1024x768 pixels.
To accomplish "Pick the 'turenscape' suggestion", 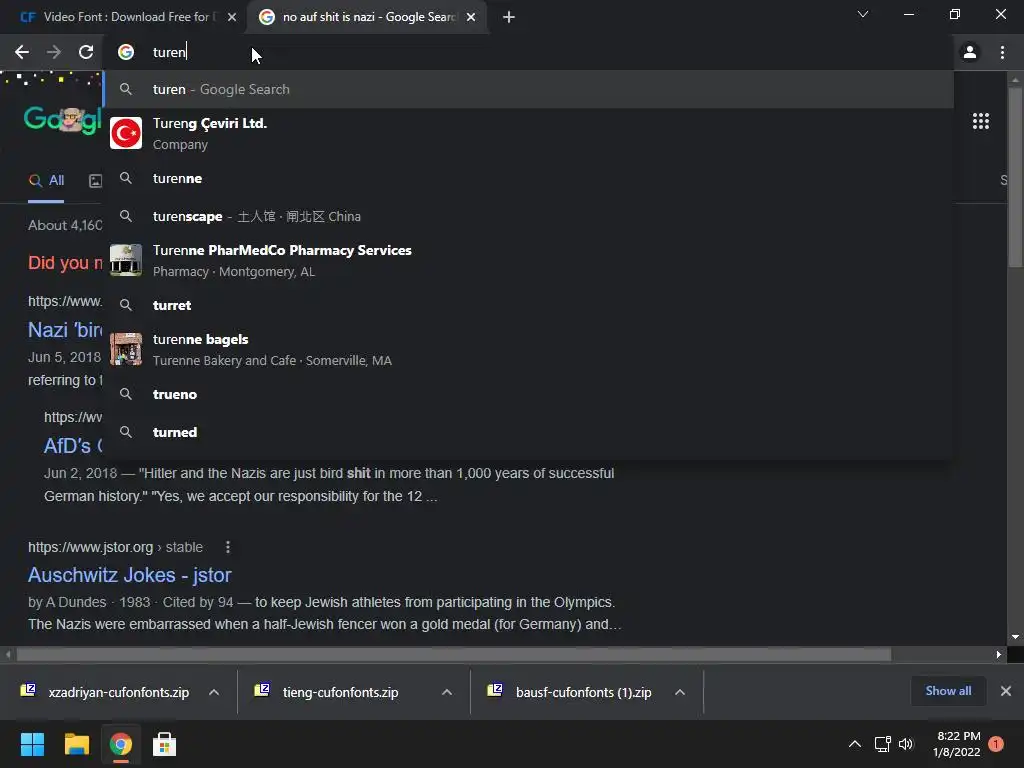I will (x=530, y=216).
